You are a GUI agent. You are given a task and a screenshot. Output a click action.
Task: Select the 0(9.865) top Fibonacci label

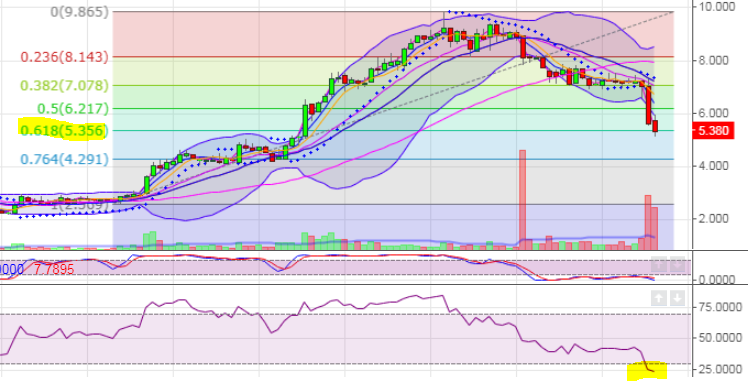[80, 12]
